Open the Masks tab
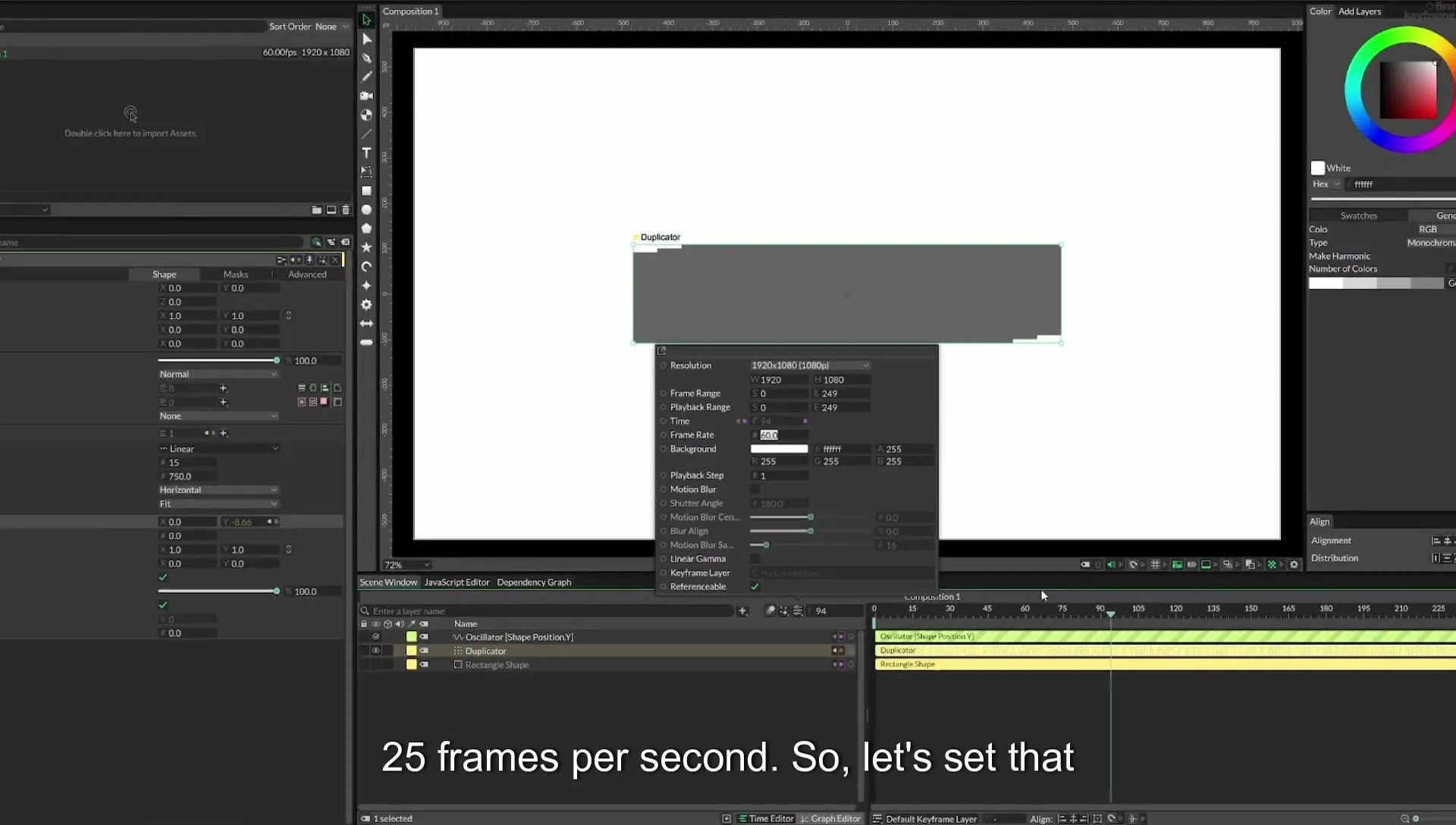 coord(236,274)
